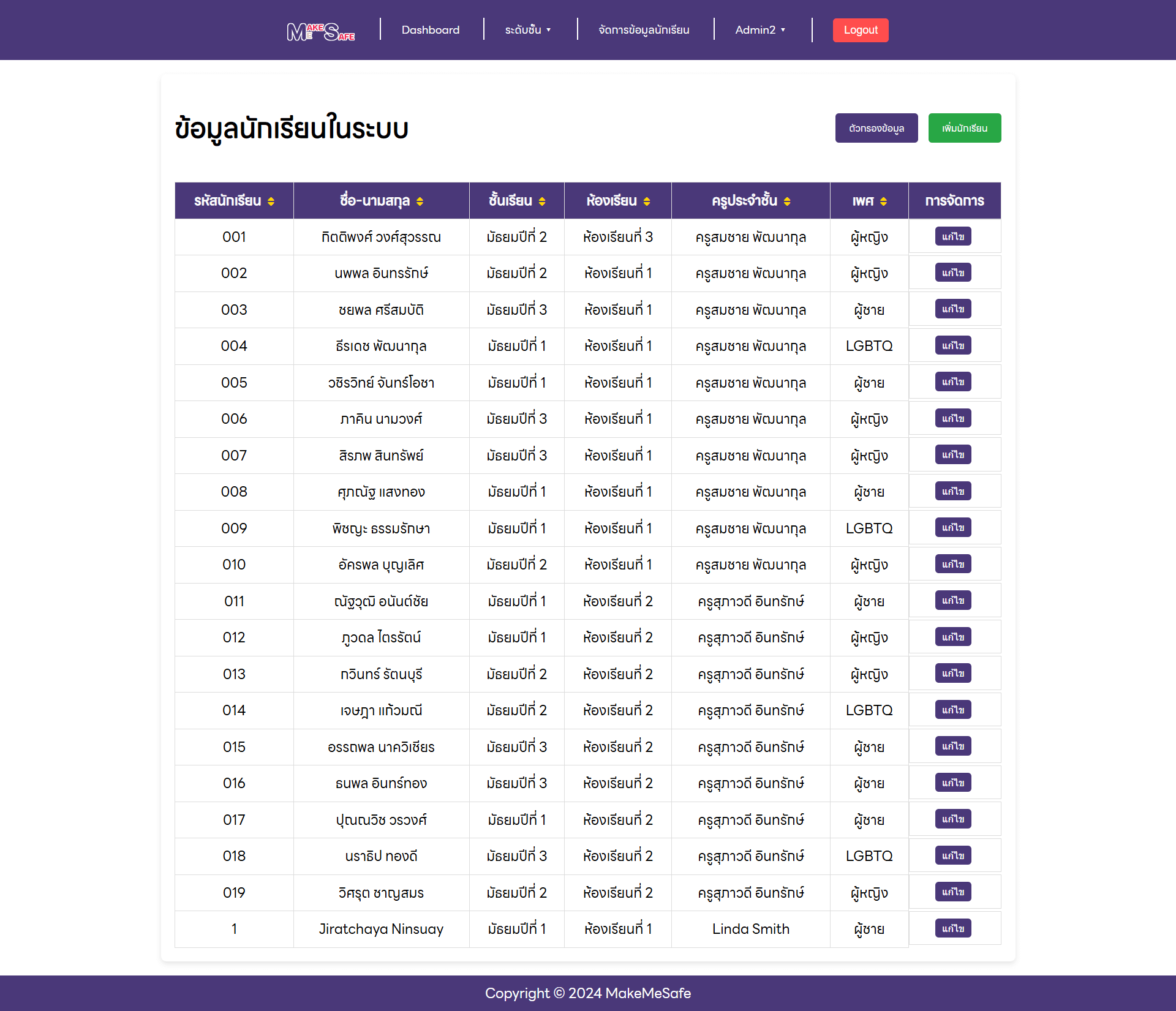1176x1011 pixels.
Task: Select name Jiratchaya Ninsuay
Action: click(381, 929)
